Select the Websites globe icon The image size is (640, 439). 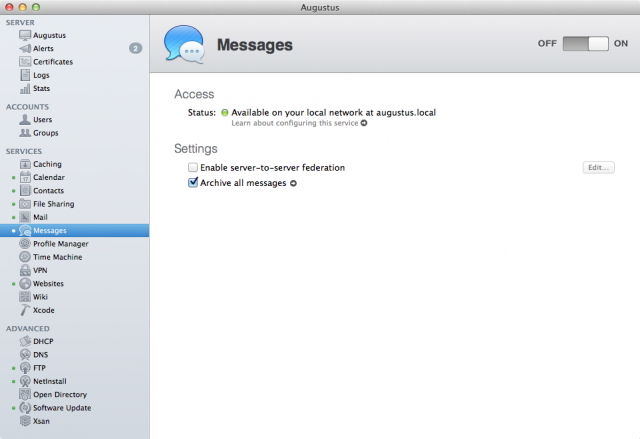coord(25,284)
